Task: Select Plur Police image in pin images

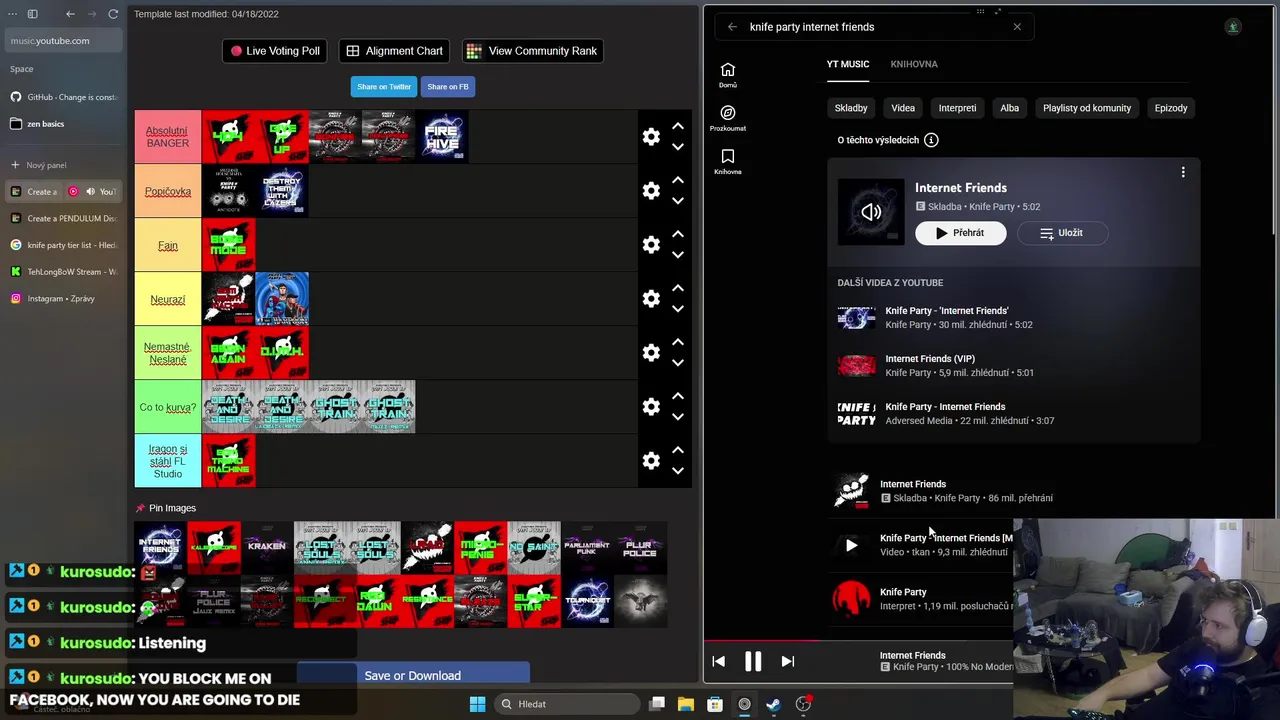Action: (x=640, y=547)
